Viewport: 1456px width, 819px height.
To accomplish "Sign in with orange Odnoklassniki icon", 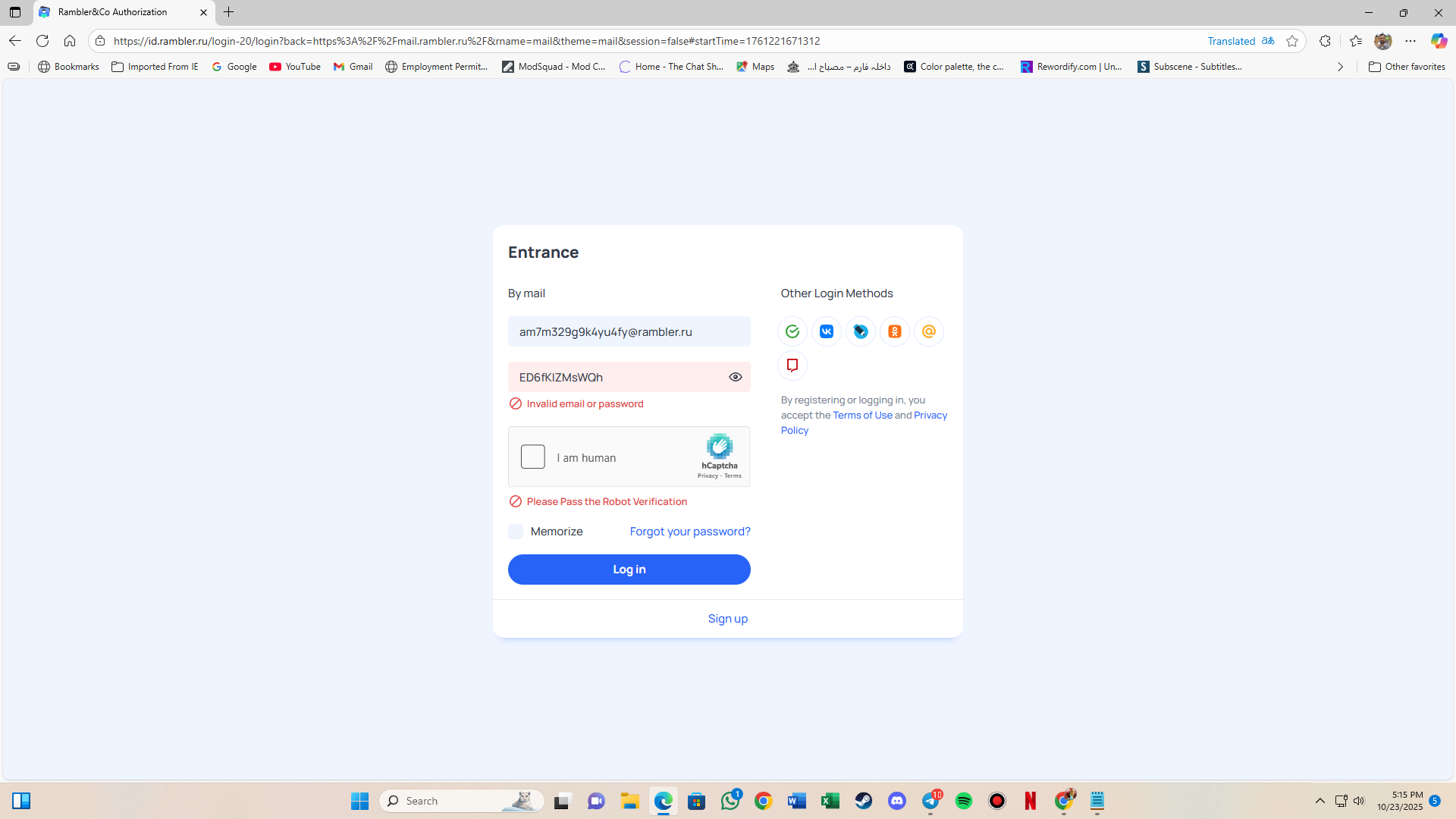I will click(895, 331).
